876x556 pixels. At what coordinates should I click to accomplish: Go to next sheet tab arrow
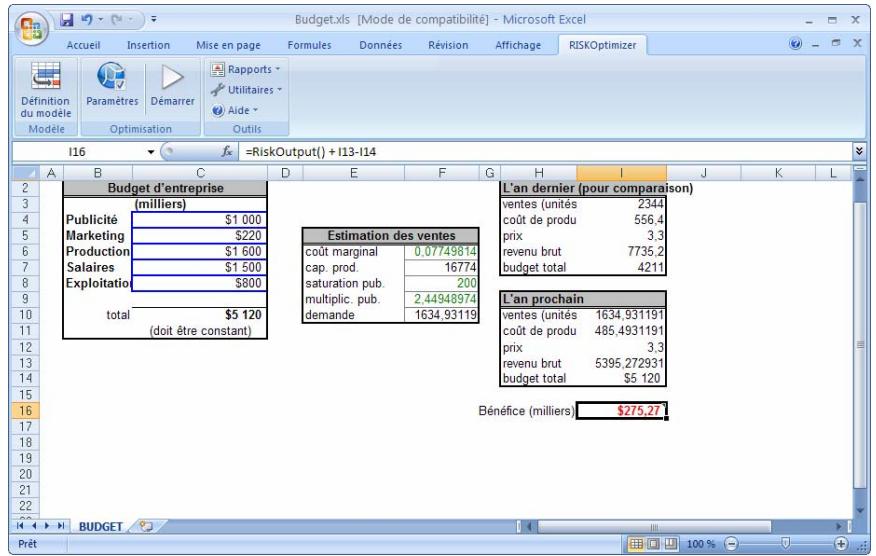47,526
